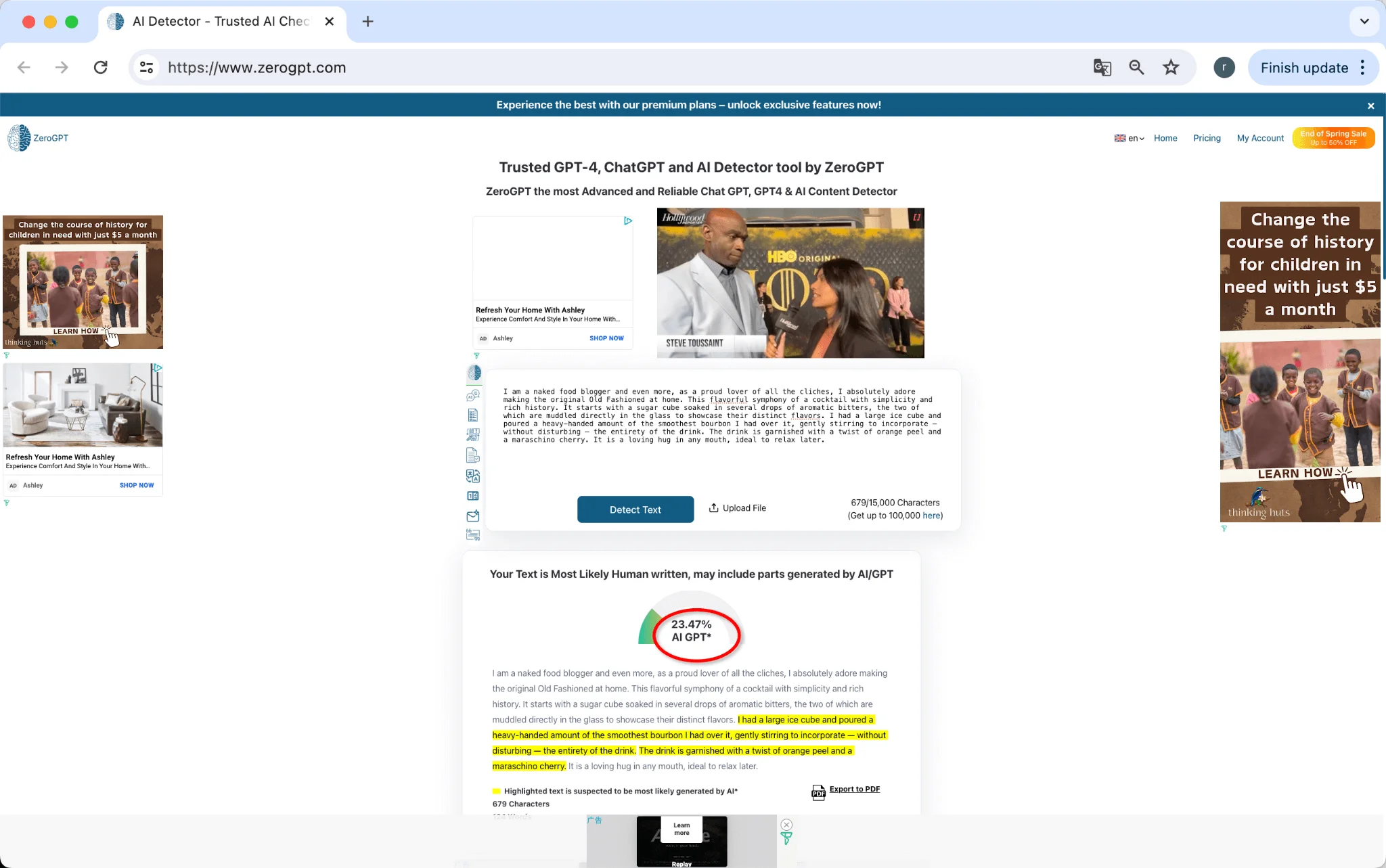This screenshot has width=1386, height=868.
Task: Open the document checklist (summarizer) sidebar icon
Action: [x=473, y=415]
